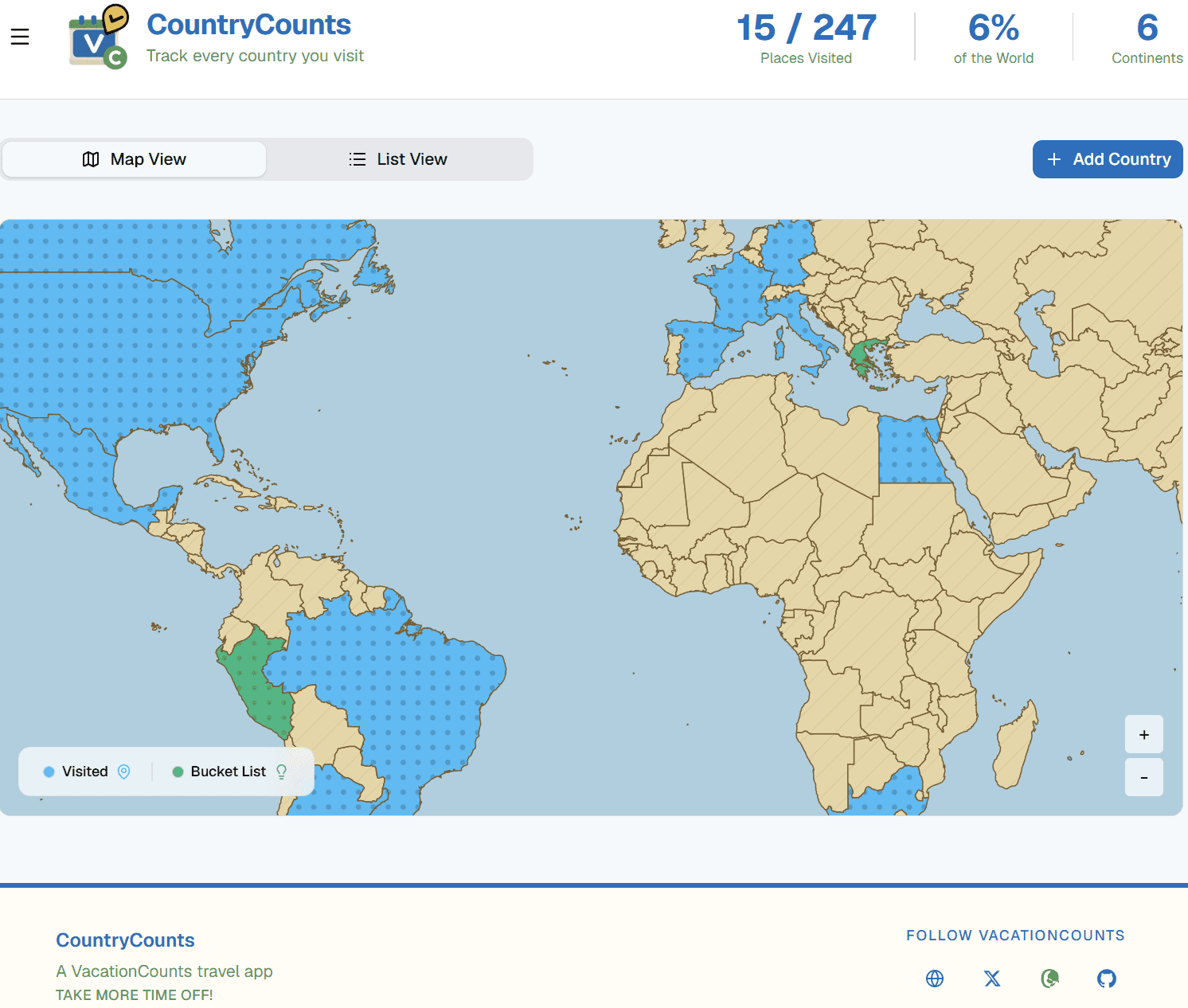The height and width of the screenshot is (1008, 1188).
Task: Open the X (Twitter) social icon
Action: tap(992, 979)
